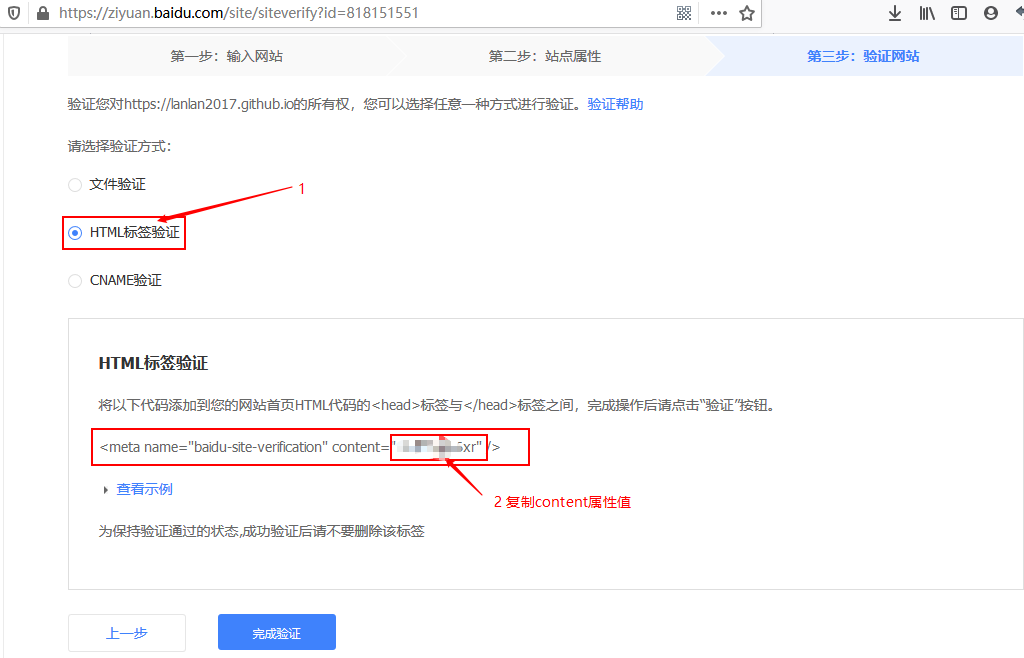Open the Firefox account avatar icon
The height and width of the screenshot is (658, 1024).
coord(991,13)
